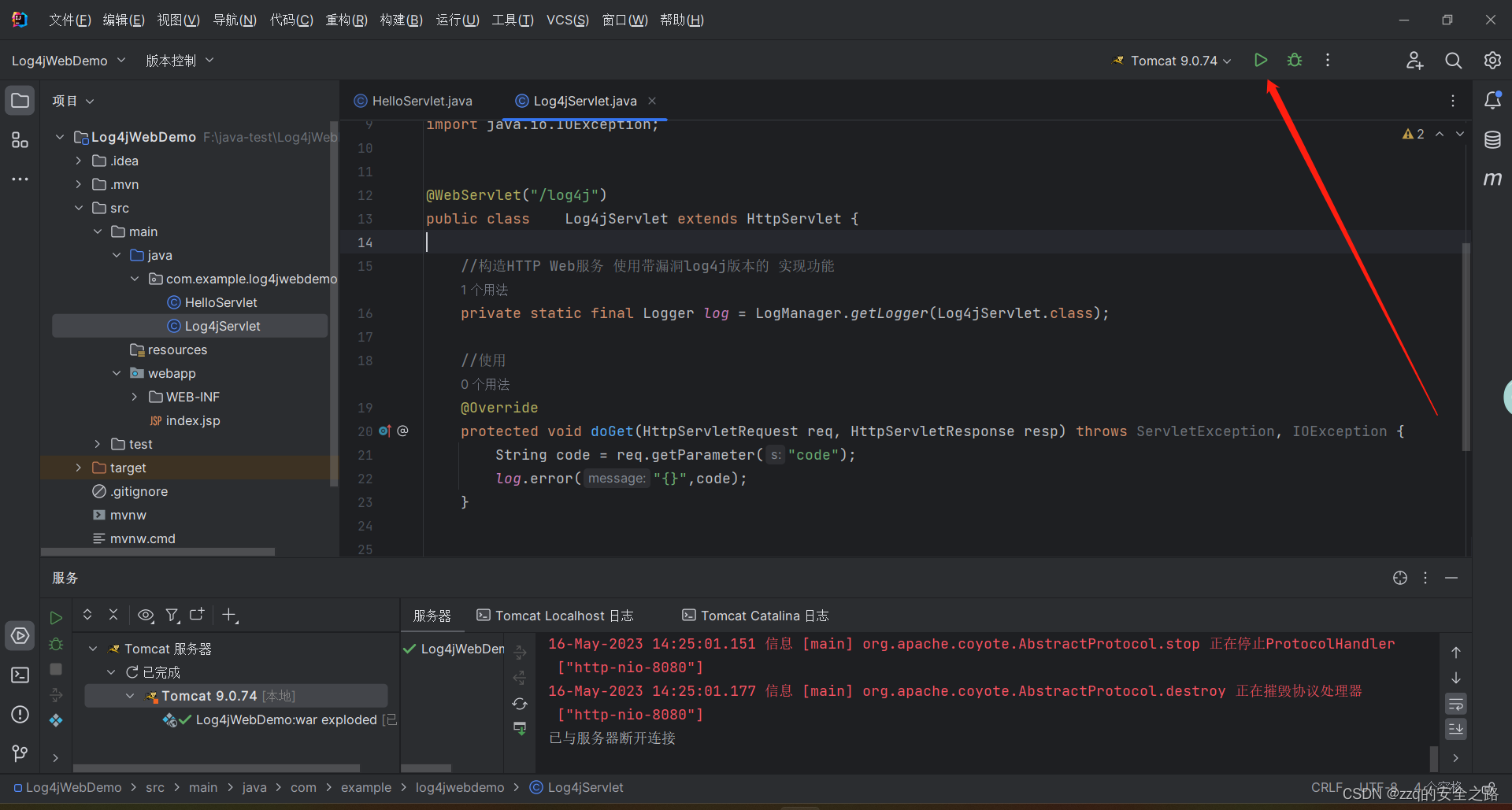This screenshot has width=1512, height=810.
Task: Expand the target folder
Action: 78,468
